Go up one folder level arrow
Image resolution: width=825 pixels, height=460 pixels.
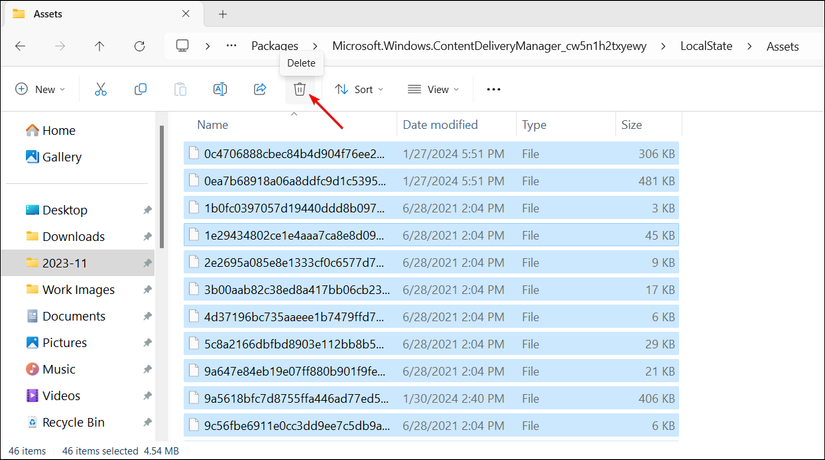(x=99, y=46)
